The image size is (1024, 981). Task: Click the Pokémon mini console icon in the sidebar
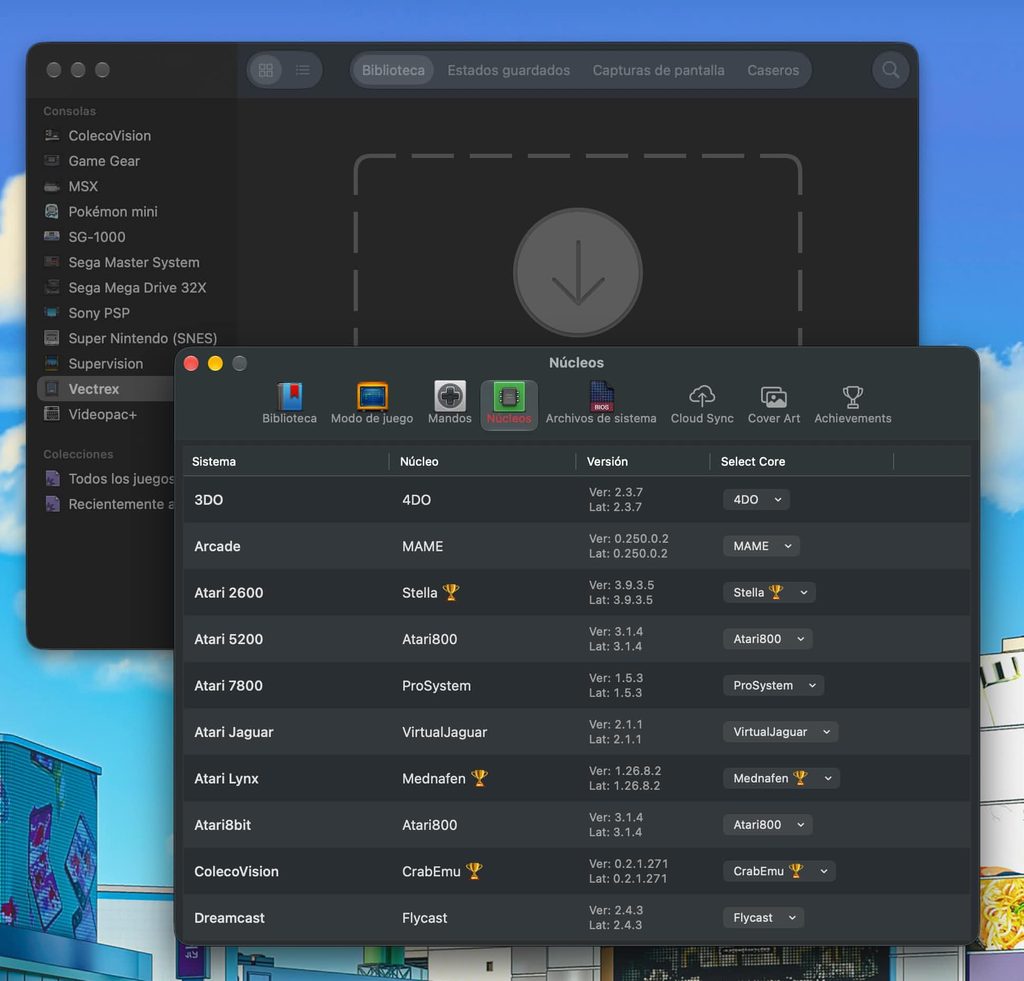pyautogui.click(x=52, y=211)
